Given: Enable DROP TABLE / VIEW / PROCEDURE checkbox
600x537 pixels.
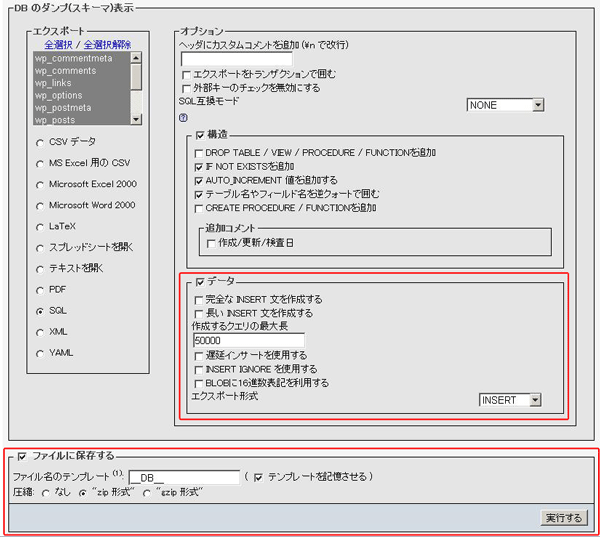Looking at the screenshot, I should coord(199,153).
